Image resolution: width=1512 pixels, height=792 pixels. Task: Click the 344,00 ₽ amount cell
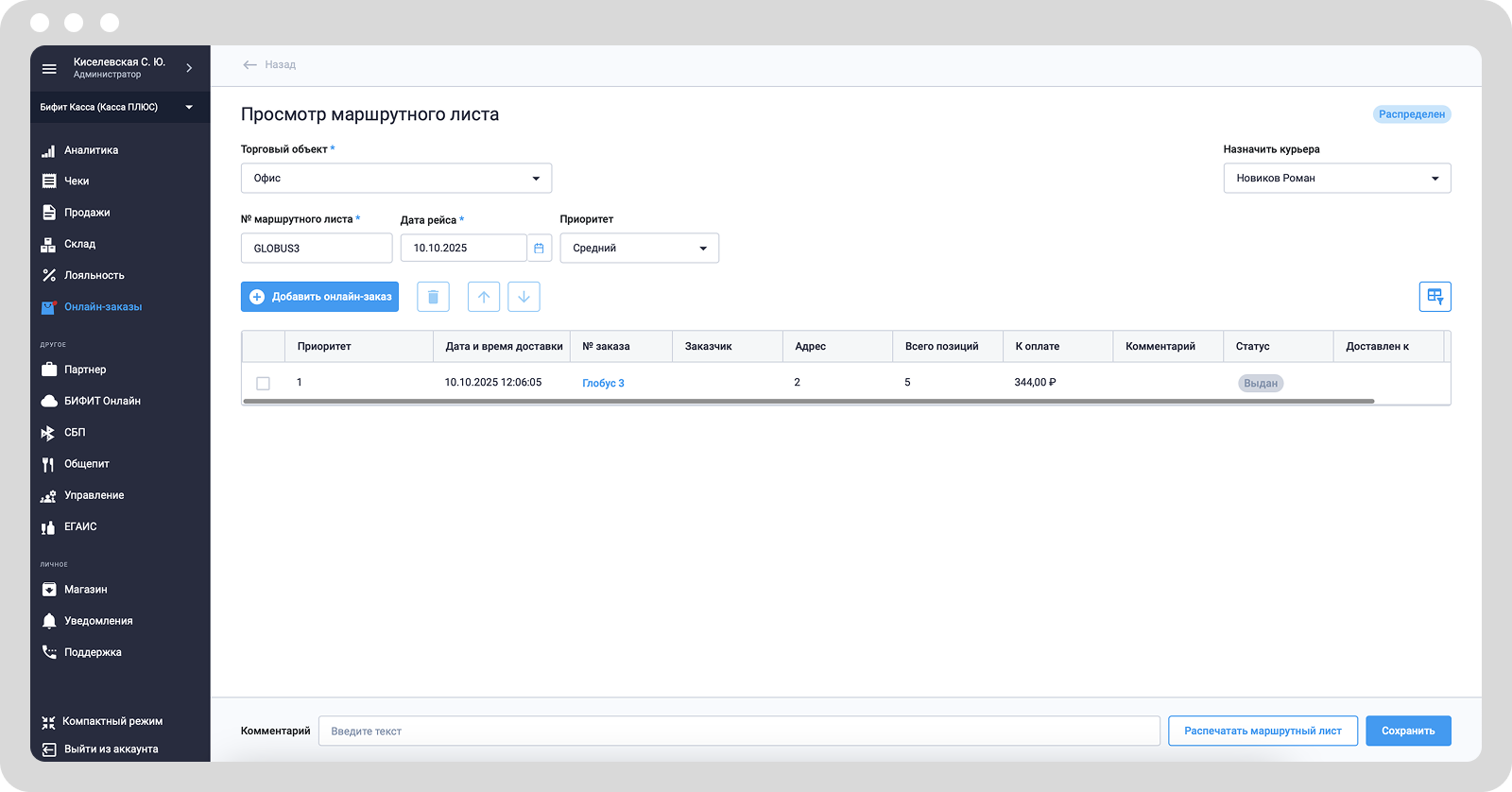[x=1035, y=383]
